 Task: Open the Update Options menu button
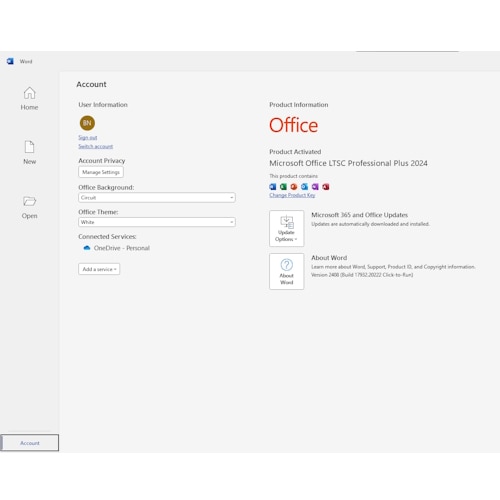point(287,228)
